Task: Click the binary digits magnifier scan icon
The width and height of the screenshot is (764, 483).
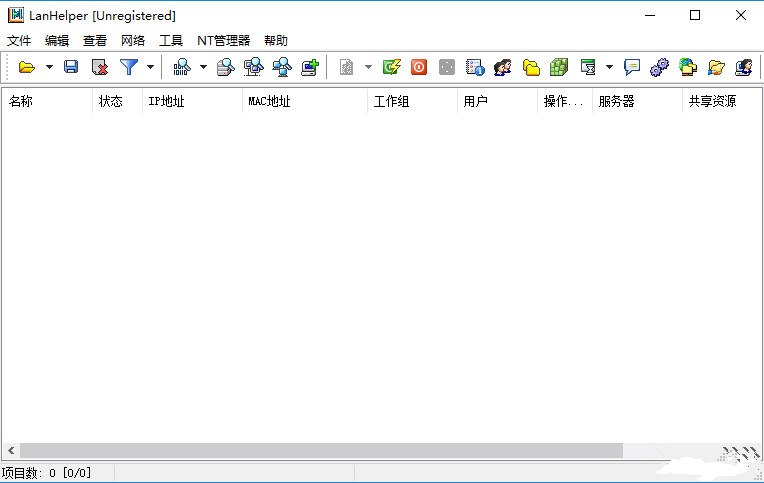Action: pos(182,67)
